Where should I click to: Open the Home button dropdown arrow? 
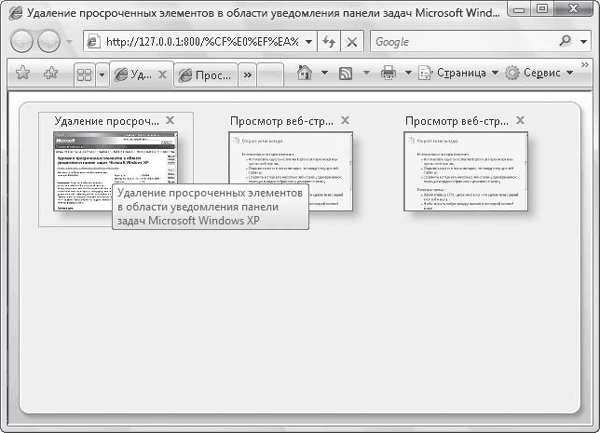click(324, 72)
